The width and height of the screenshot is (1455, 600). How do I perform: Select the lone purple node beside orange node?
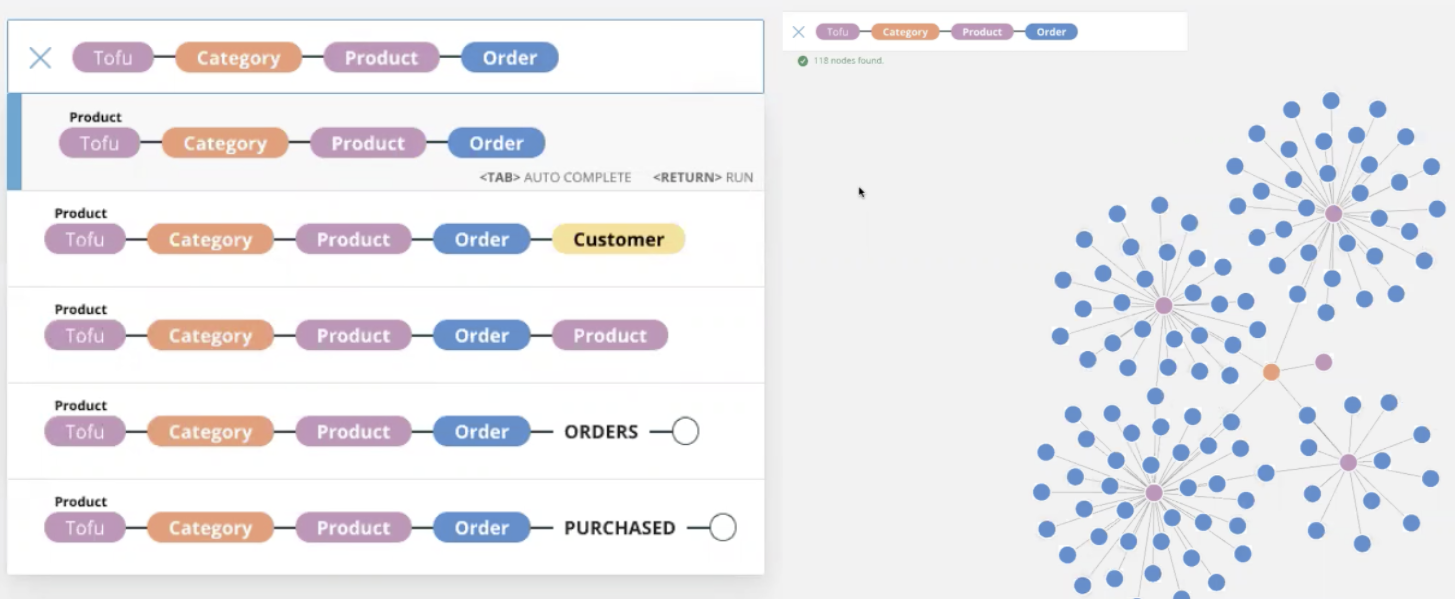pos(1323,362)
